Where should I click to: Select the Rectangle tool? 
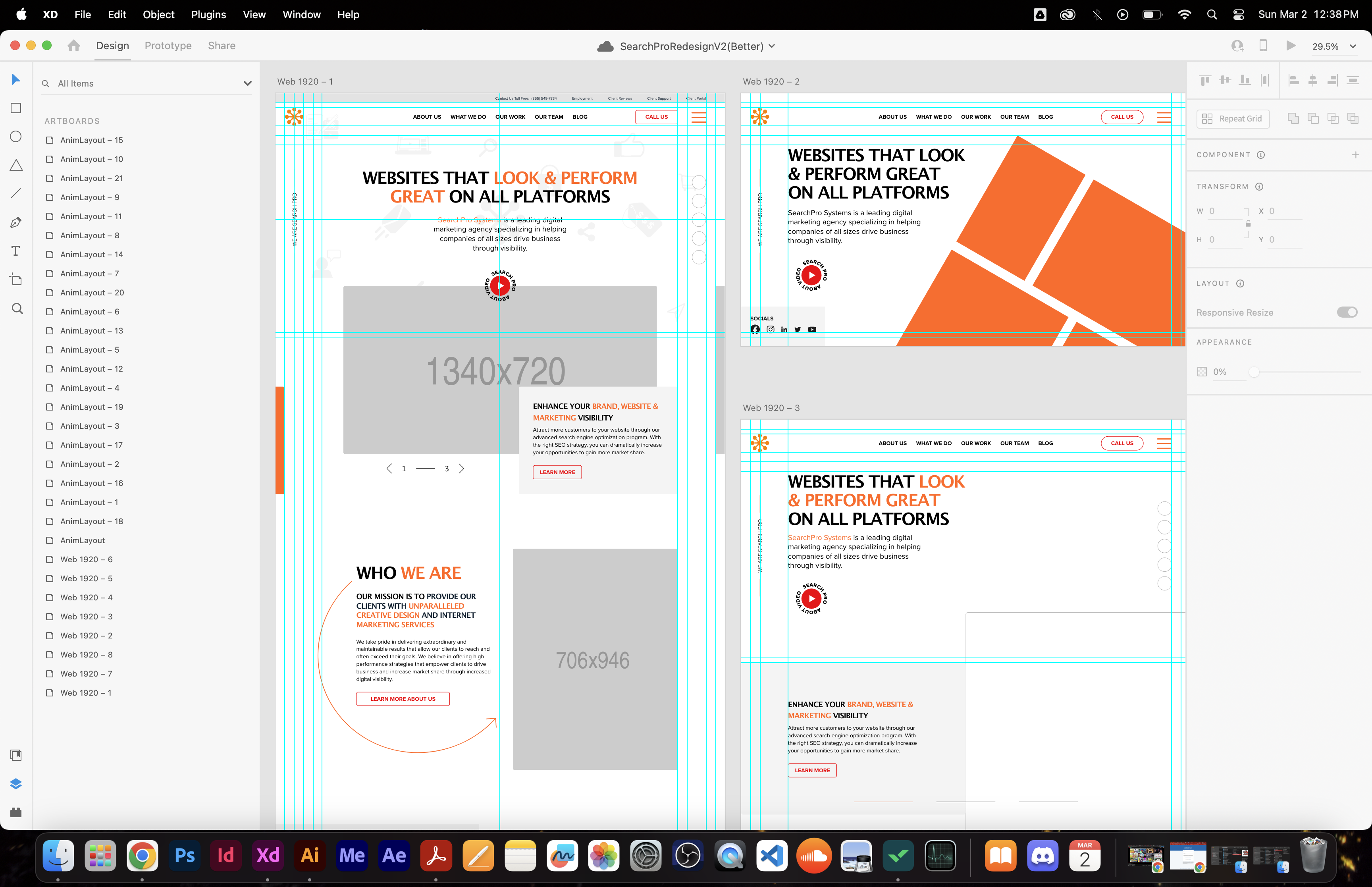click(x=16, y=108)
